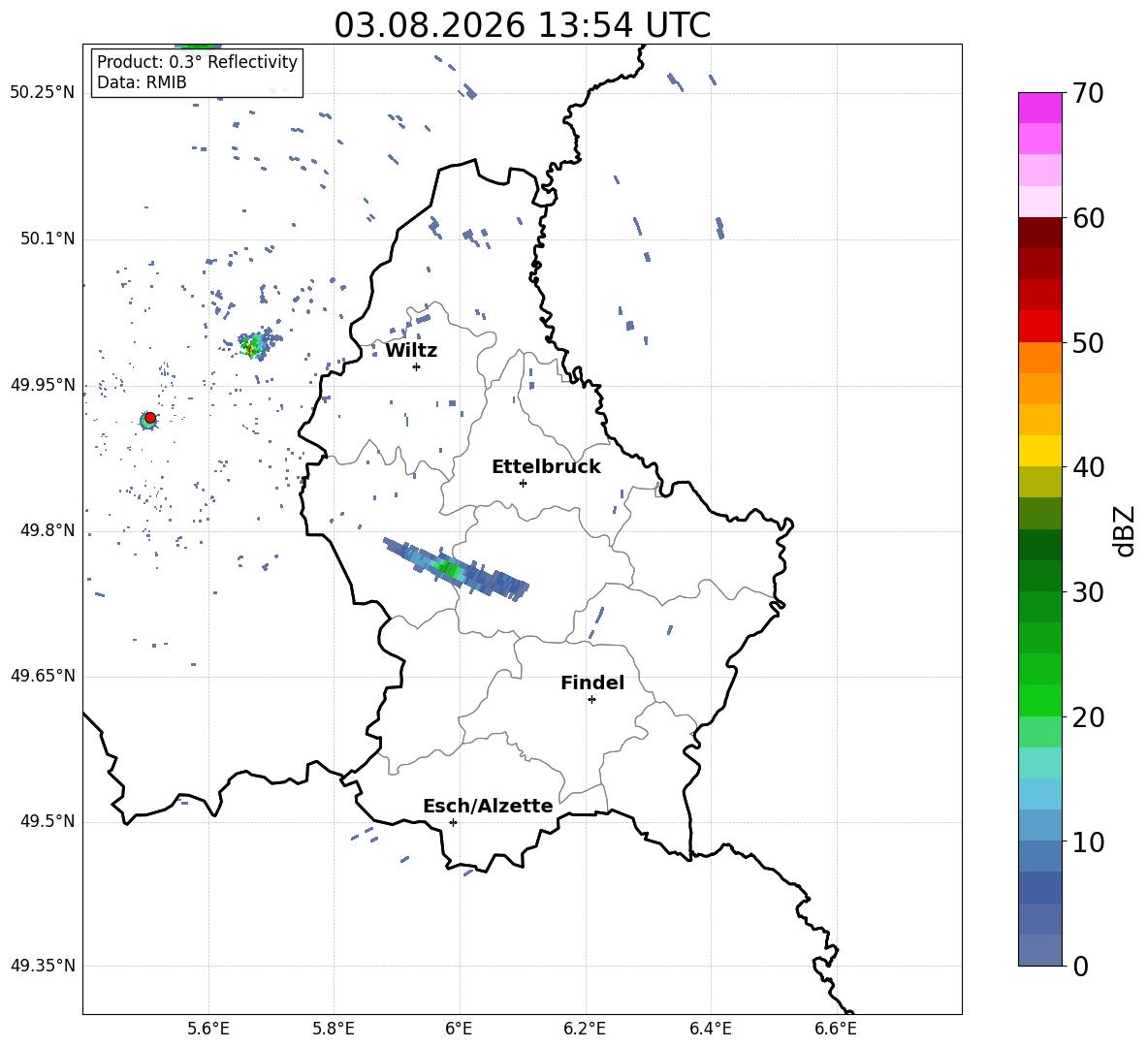Click the Esch/Alzette station cross marker
1148x1048 pixels.
coord(453,822)
